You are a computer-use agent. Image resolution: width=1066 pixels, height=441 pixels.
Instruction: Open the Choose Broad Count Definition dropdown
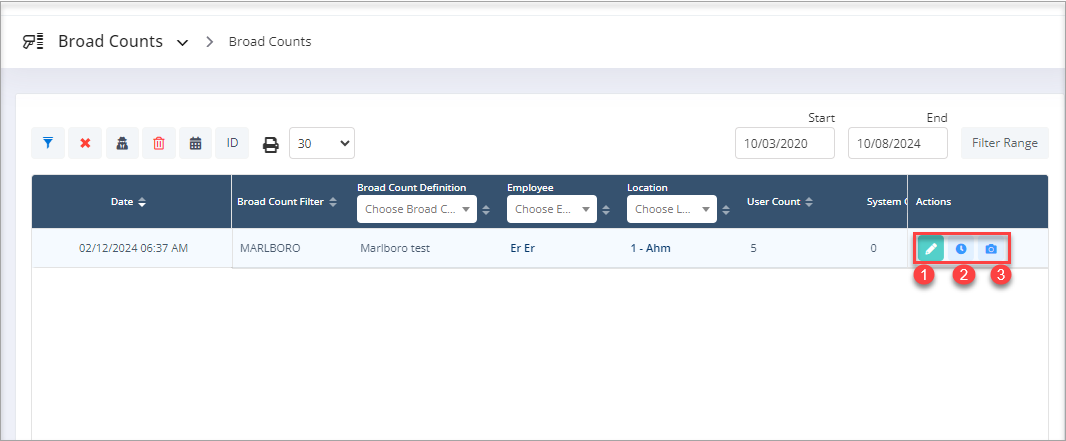pyautogui.click(x=417, y=209)
